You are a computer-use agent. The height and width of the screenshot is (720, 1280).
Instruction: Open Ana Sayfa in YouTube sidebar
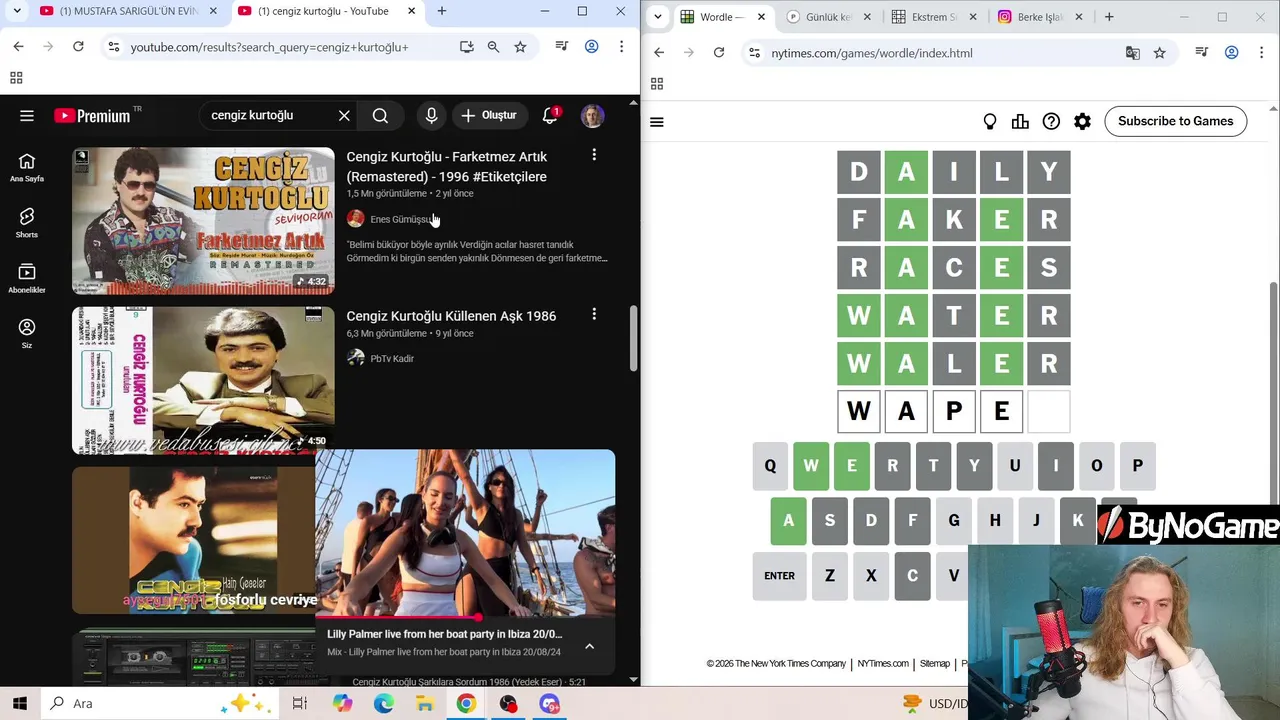click(27, 167)
